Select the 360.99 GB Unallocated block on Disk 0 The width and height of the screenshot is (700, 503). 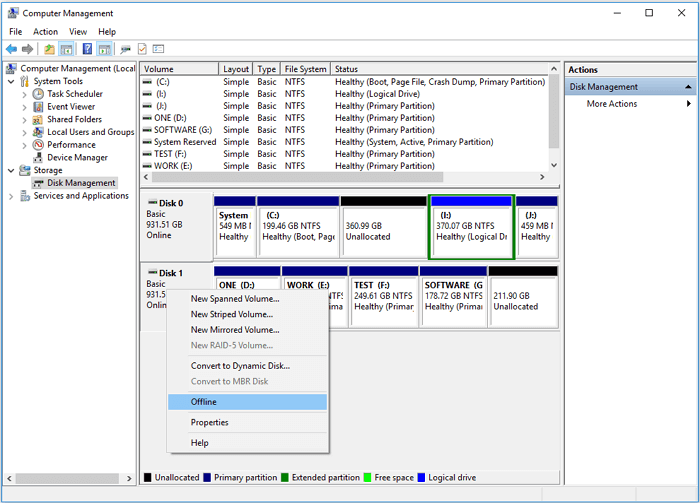pyautogui.click(x=383, y=229)
